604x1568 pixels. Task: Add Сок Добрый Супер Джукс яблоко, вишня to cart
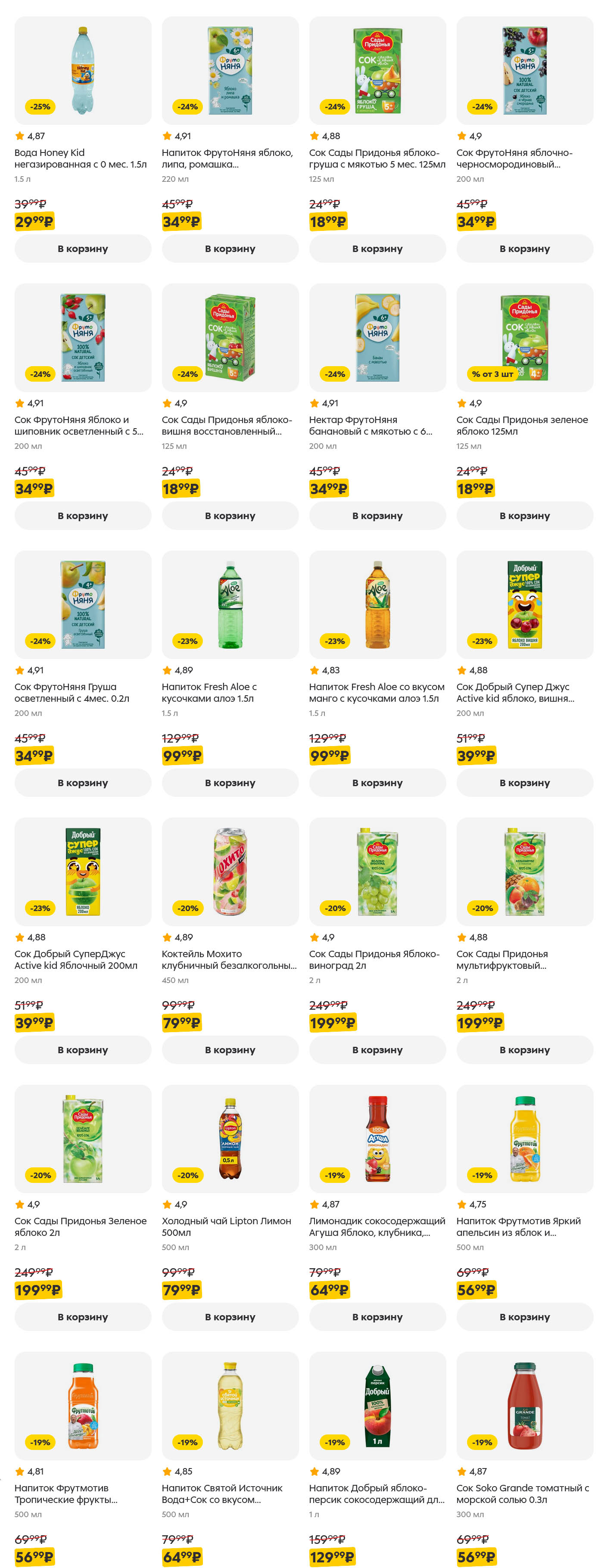coord(524,782)
